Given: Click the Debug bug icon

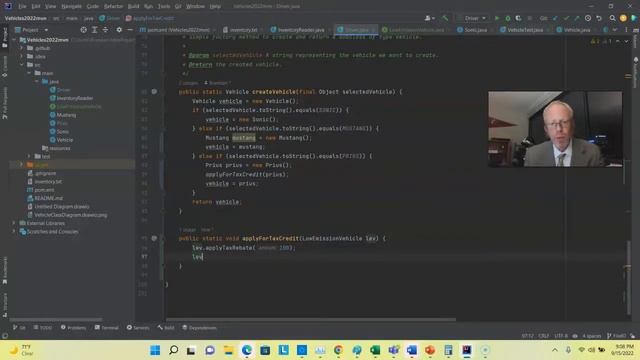Looking at the screenshot, I should (x=508, y=18).
